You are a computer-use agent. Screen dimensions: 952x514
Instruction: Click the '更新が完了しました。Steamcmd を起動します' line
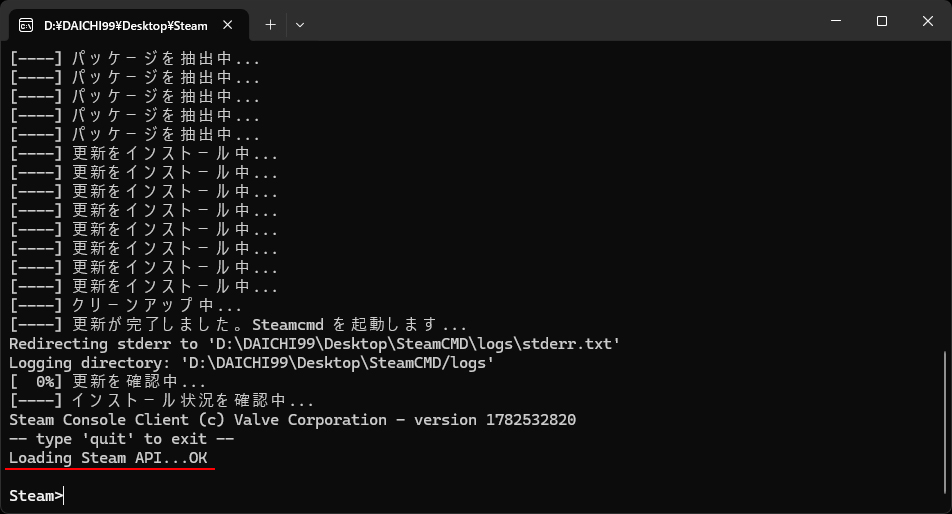coord(238,325)
